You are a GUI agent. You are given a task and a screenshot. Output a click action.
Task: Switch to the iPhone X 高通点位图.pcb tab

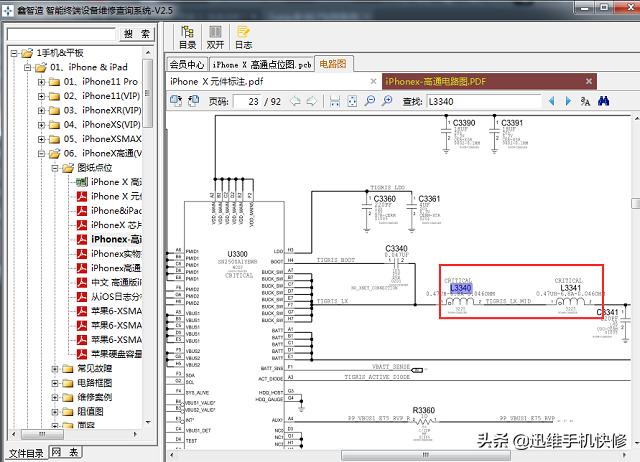tap(261, 64)
